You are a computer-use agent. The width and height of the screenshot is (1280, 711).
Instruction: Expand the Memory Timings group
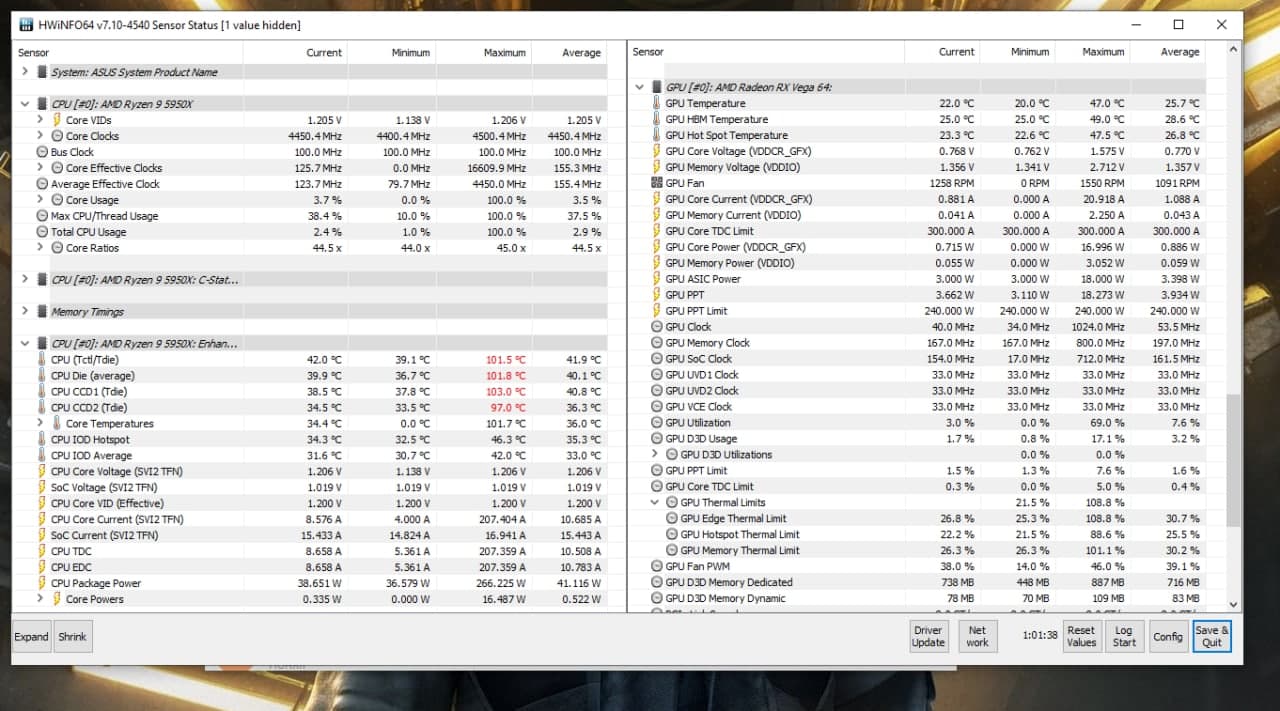click(25, 312)
